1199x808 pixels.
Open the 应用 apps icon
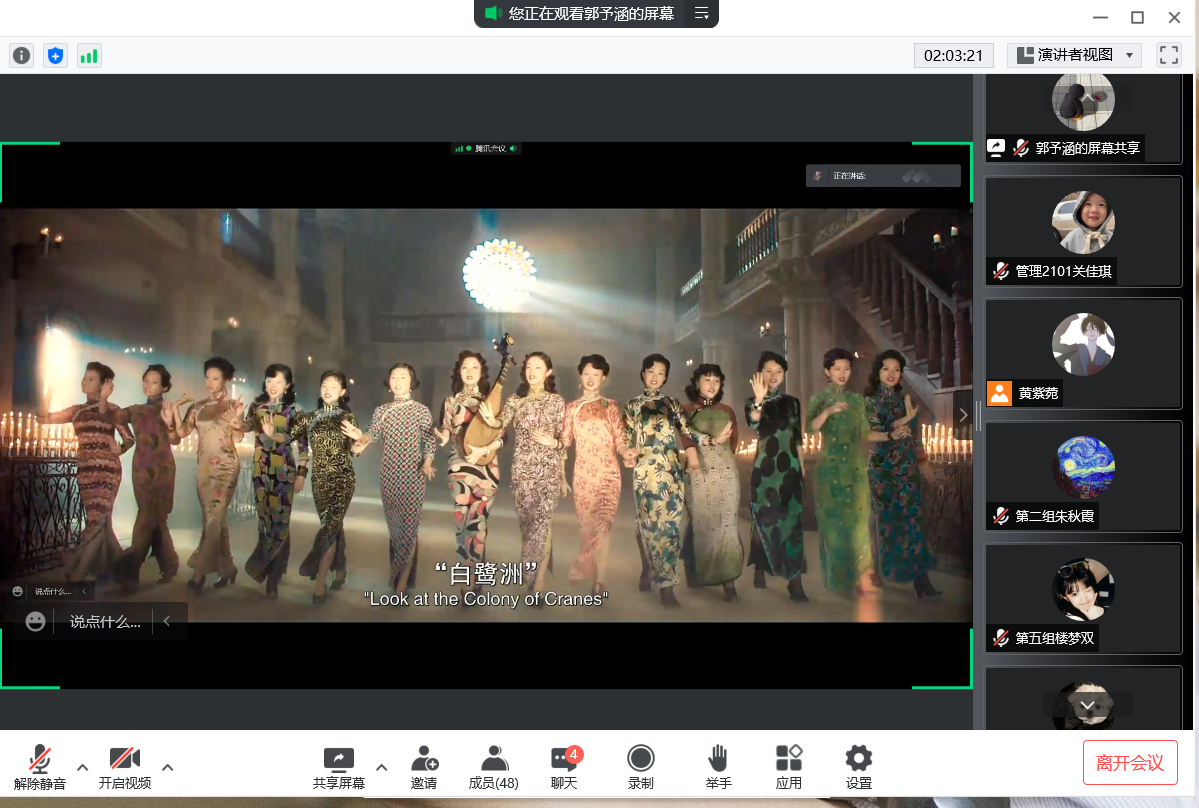coord(789,767)
